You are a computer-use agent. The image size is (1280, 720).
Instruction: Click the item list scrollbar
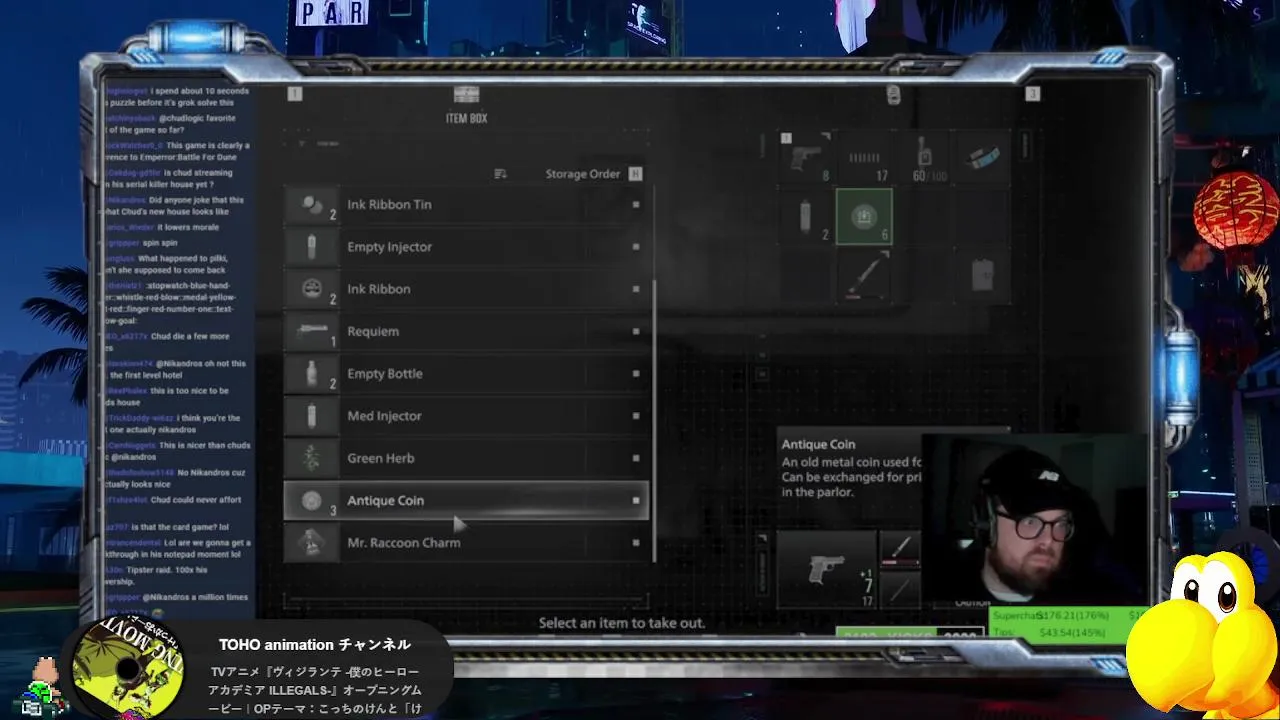(654, 420)
